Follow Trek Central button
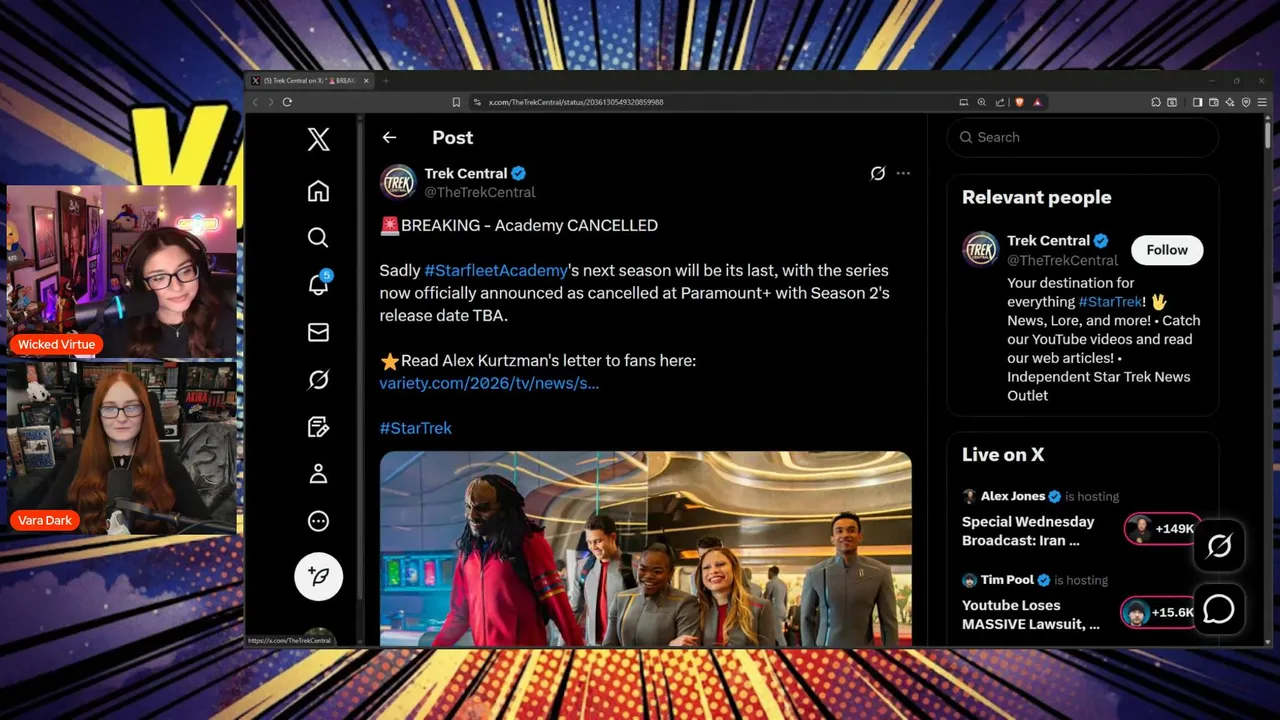1280x720 pixels. 1167,250
